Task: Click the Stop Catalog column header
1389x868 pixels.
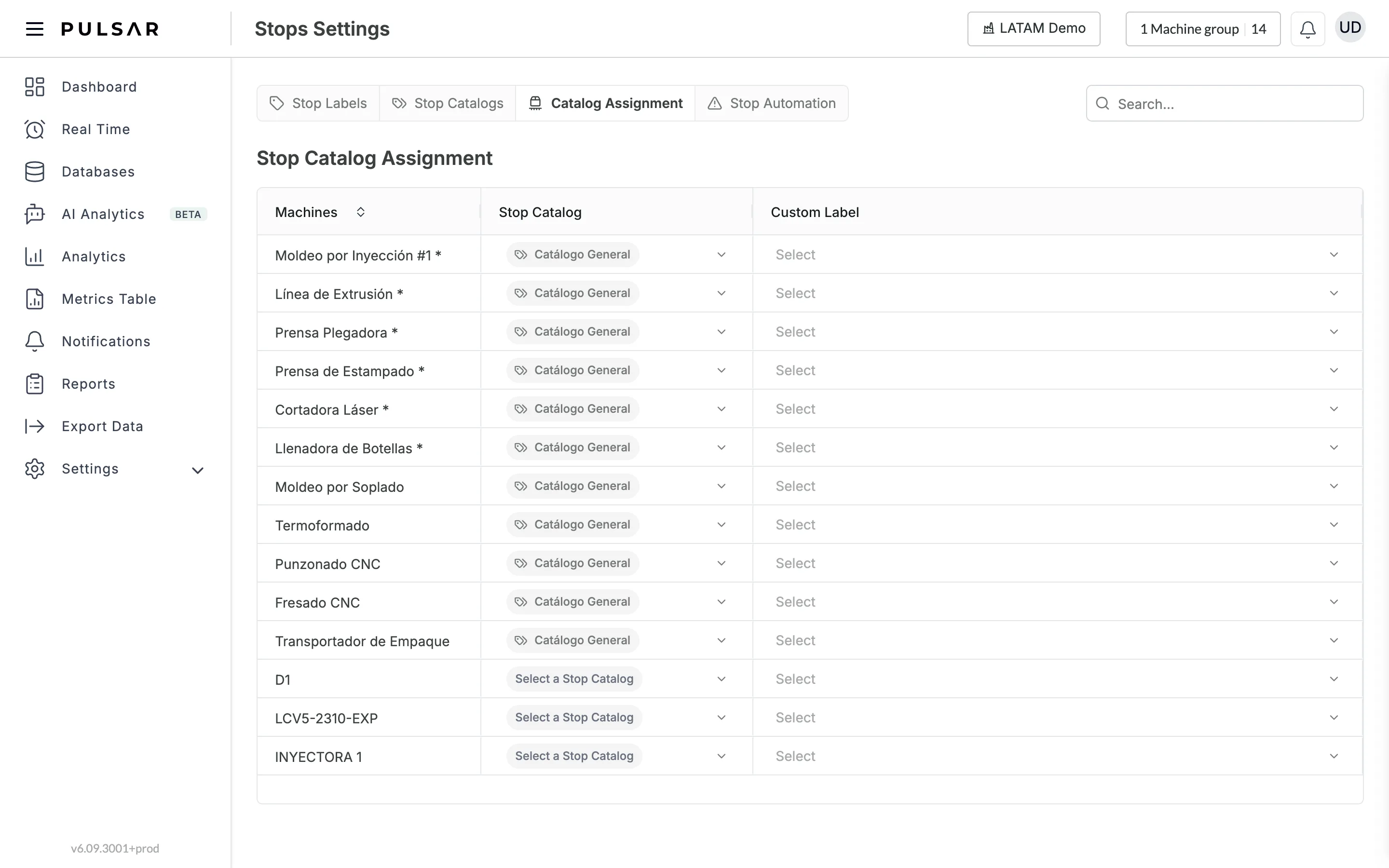Action: click(540, 212)
